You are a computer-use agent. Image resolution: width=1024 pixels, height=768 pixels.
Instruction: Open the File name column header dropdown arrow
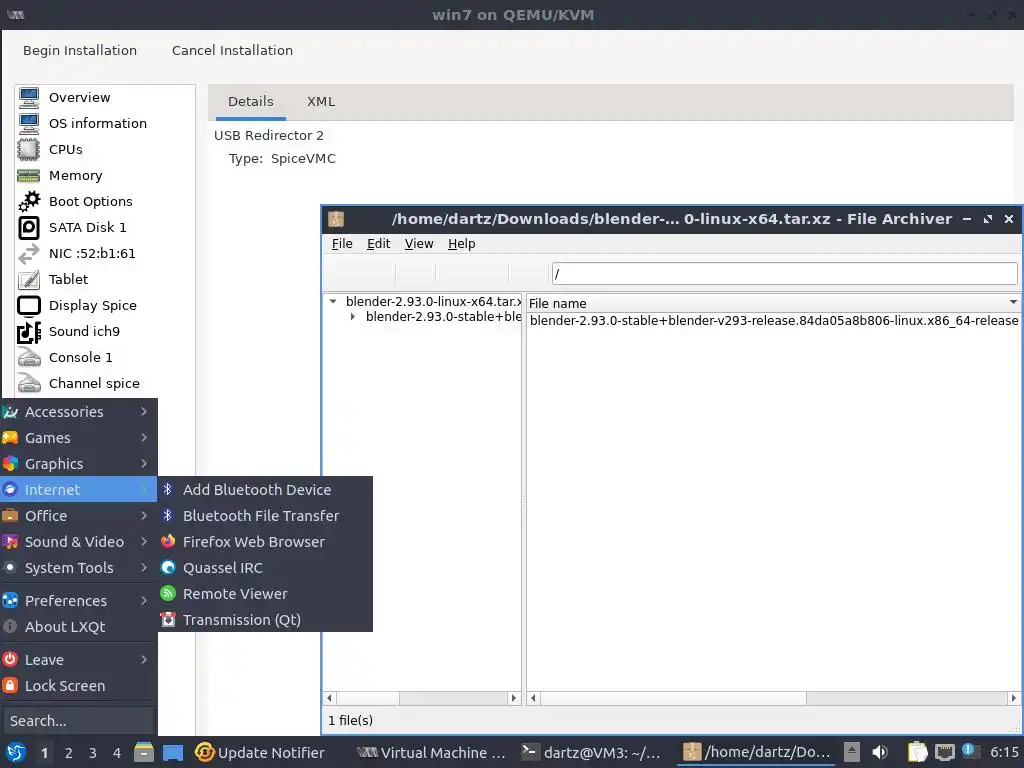click(x=1013, y=302)
